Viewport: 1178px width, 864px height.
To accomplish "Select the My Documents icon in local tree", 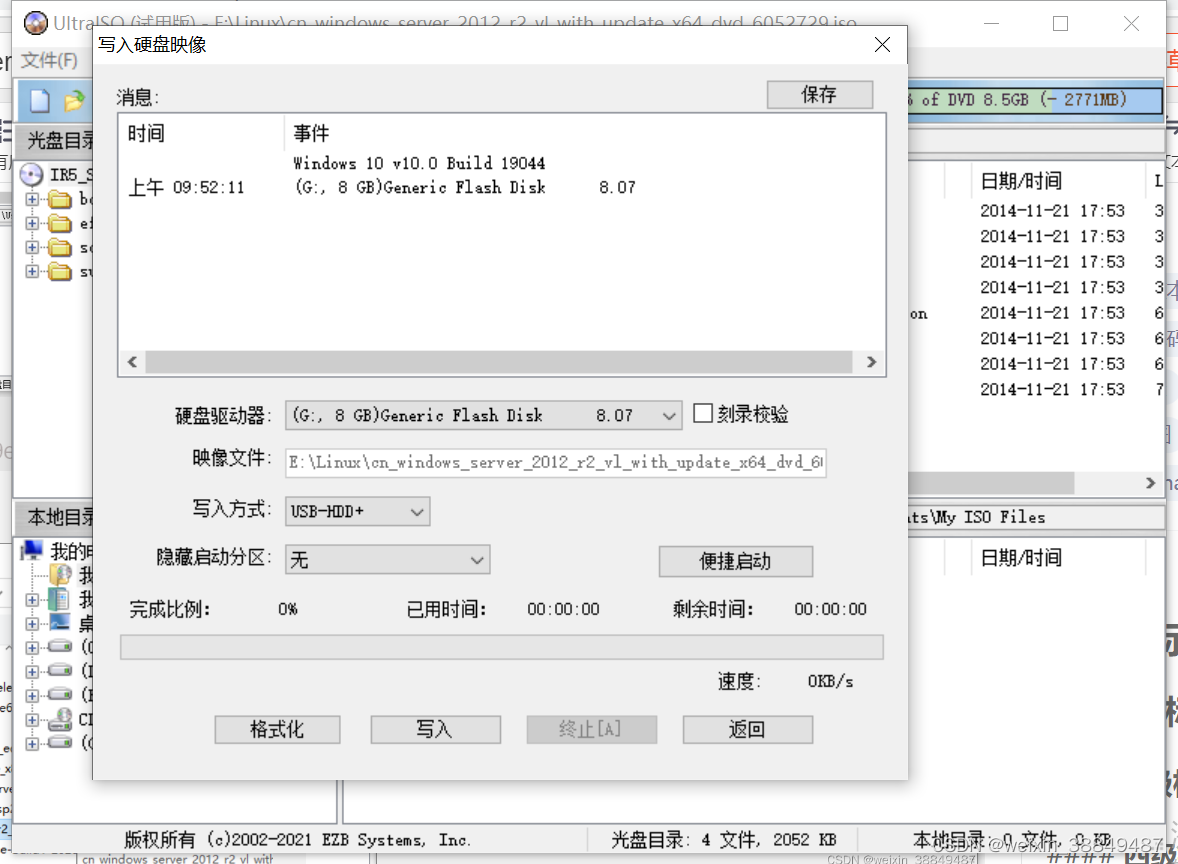I will (x=59, y=600).
